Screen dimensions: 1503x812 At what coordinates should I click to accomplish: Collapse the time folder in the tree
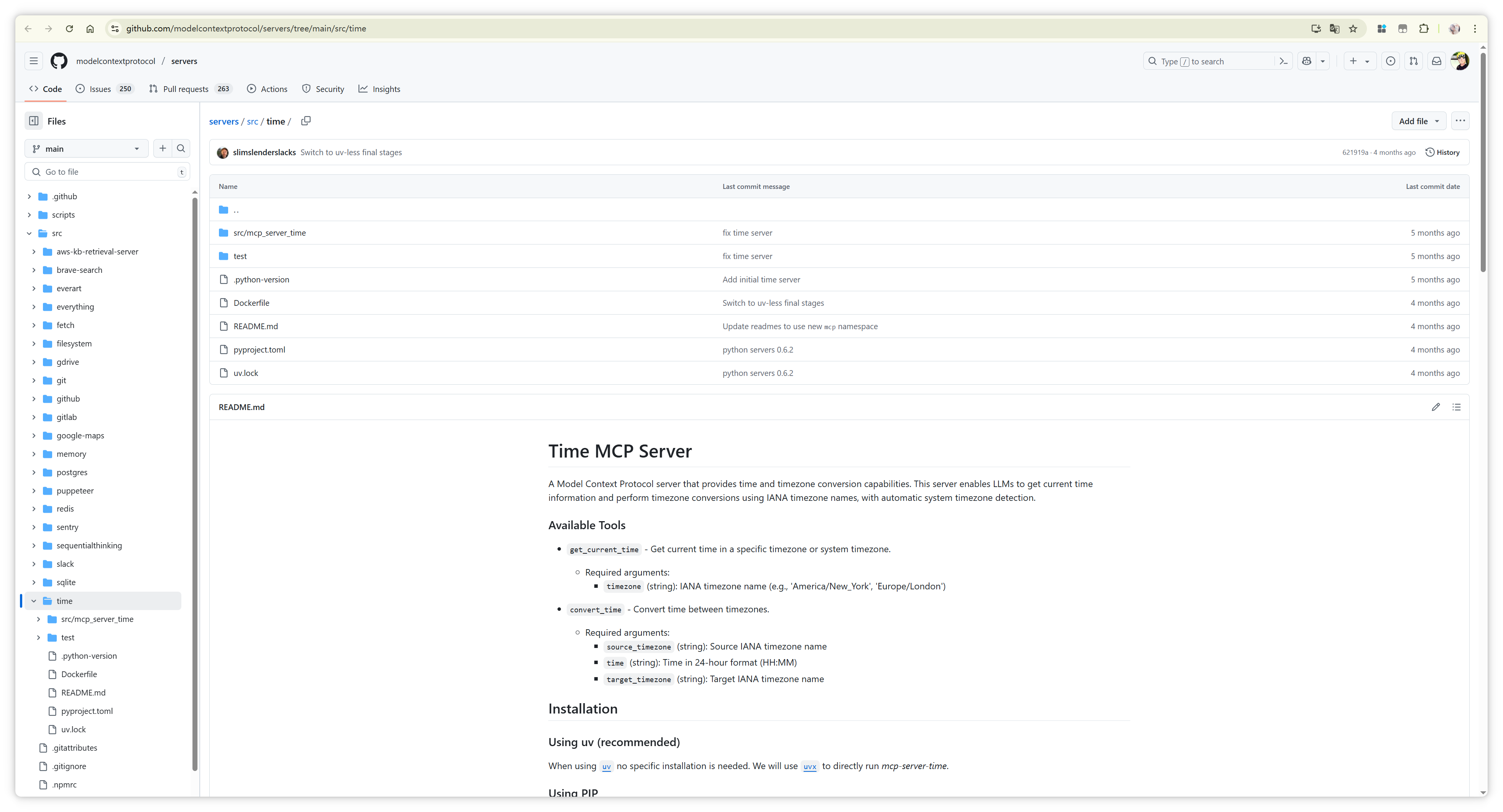coord(34,601)
